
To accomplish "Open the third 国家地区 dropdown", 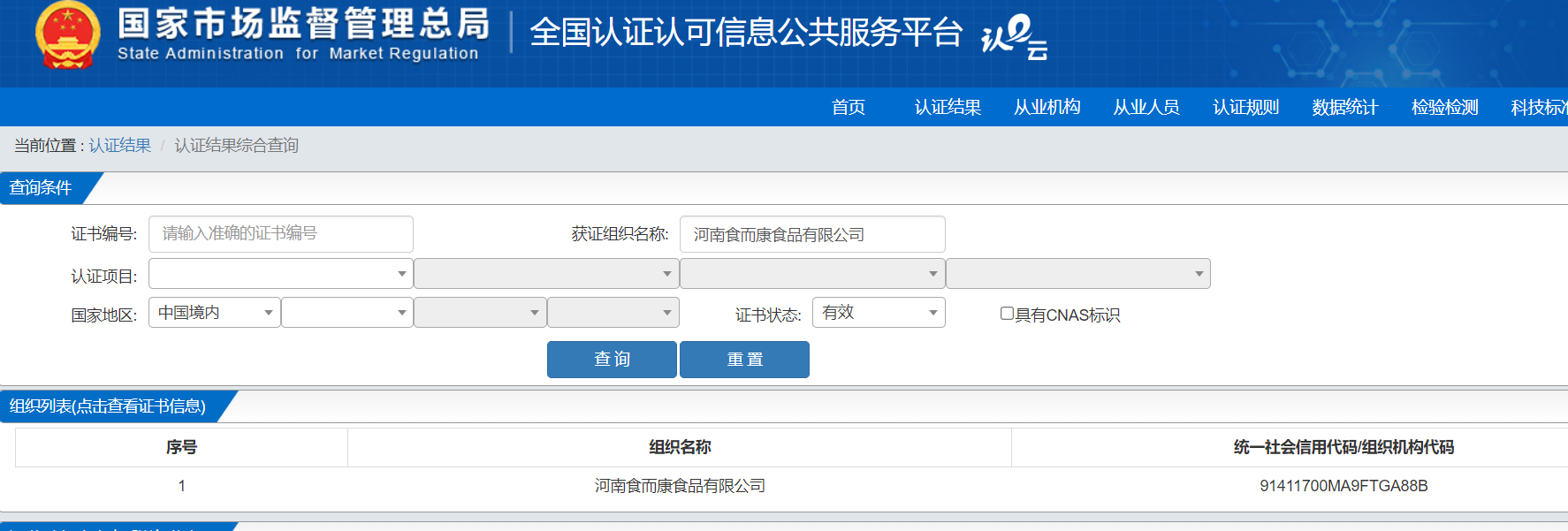I will click(480, 313).
